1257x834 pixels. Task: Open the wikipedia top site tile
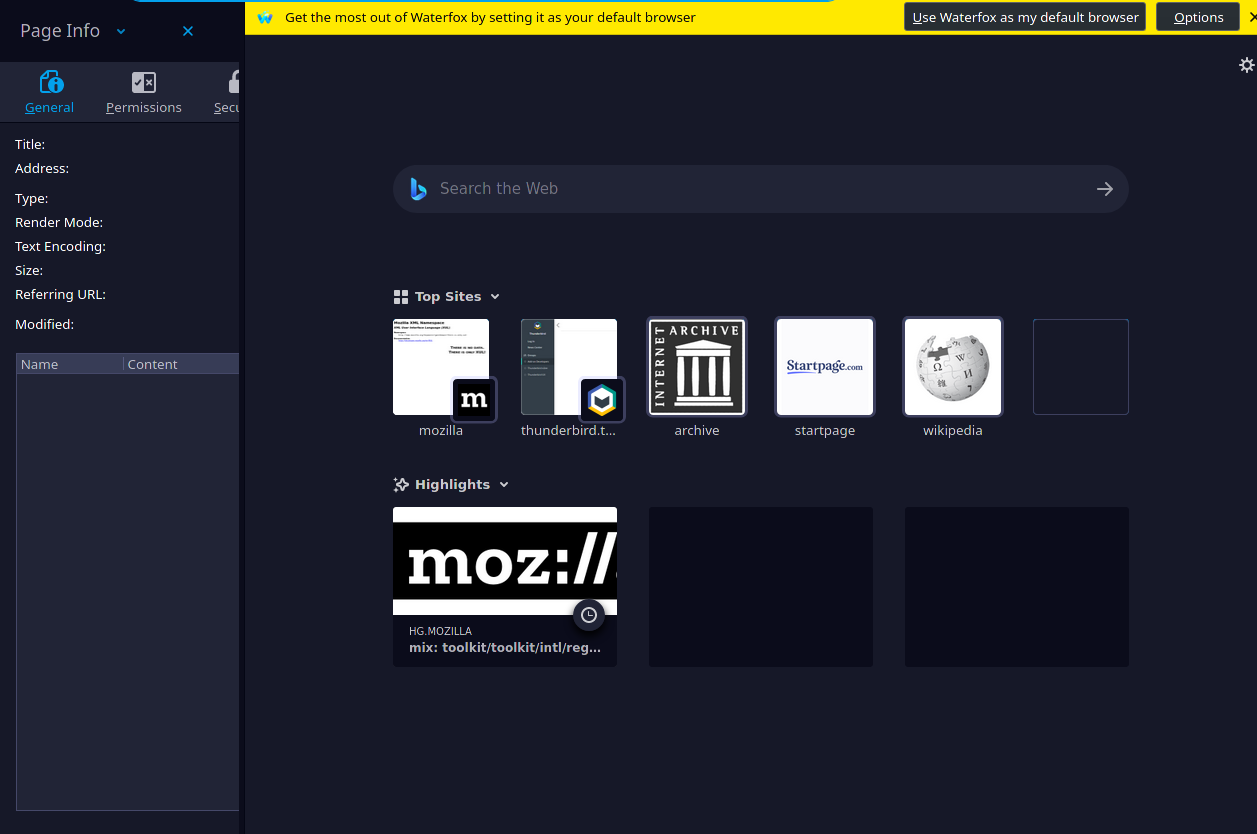[952, 366]
